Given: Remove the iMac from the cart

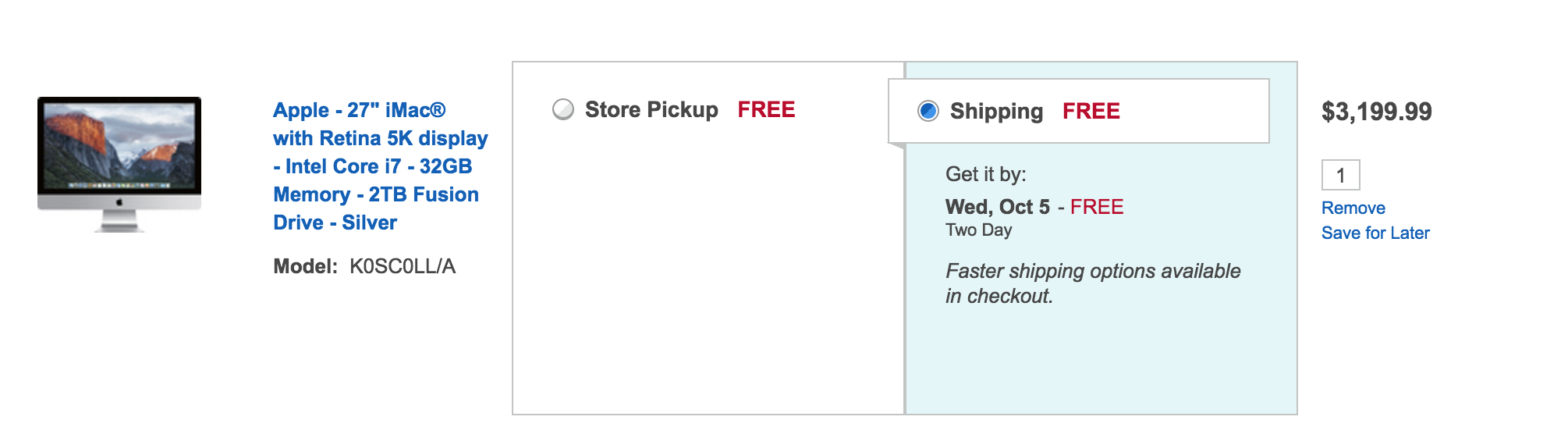Looking at the screenshot, I should click(x=1353, y=208).
